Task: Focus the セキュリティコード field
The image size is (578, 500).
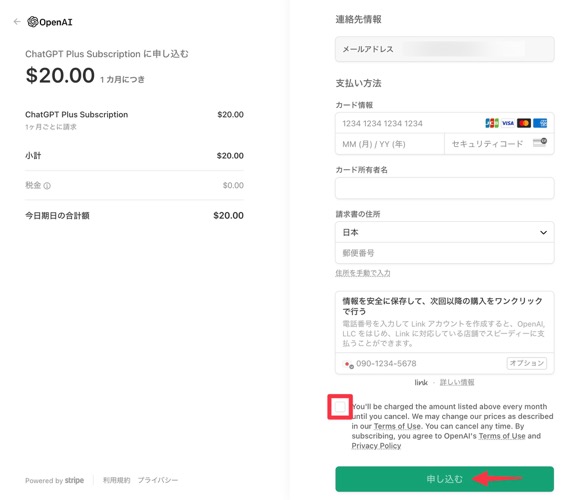Action: (x=499, y=144)
